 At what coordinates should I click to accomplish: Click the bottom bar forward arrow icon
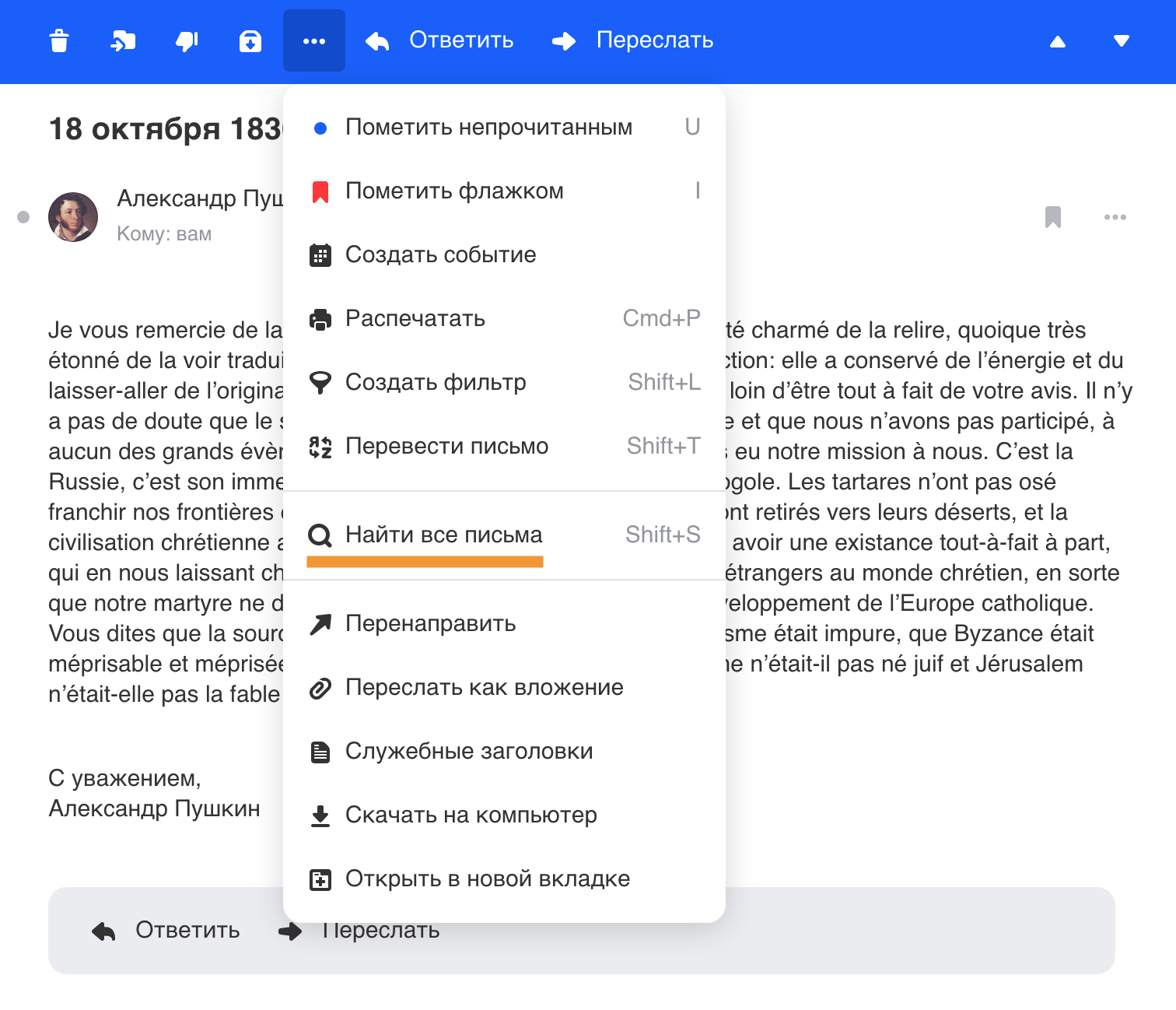tap(290, 931)
